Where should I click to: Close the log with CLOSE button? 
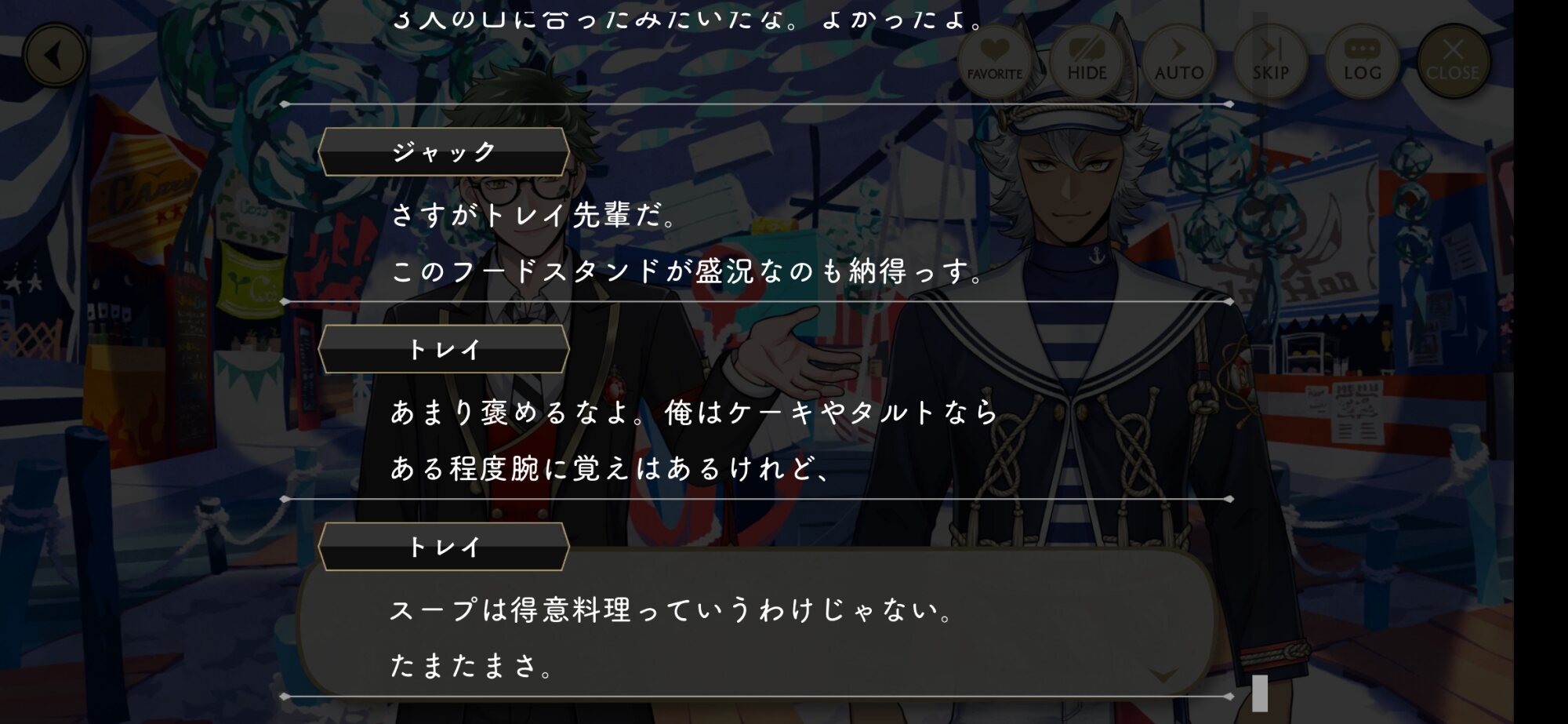tap(1453, 60)
